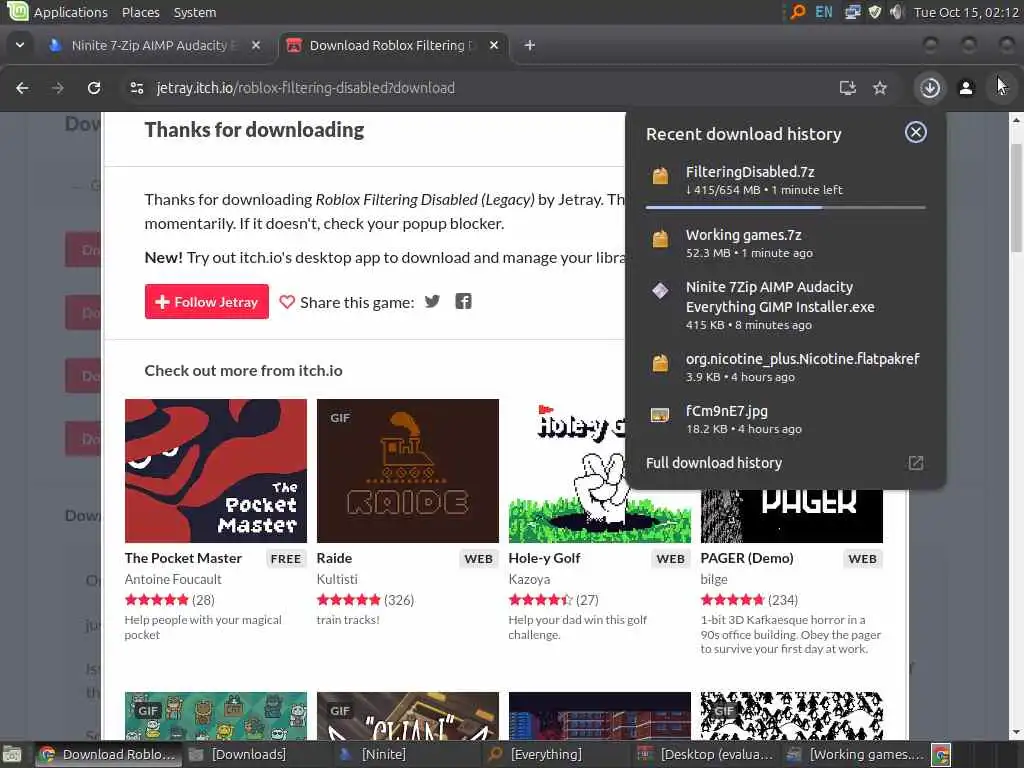Open the fCm9nE7.jpg download entry
The width and height of the screenshot is (1024, 768).
click(x=785, y=419)
